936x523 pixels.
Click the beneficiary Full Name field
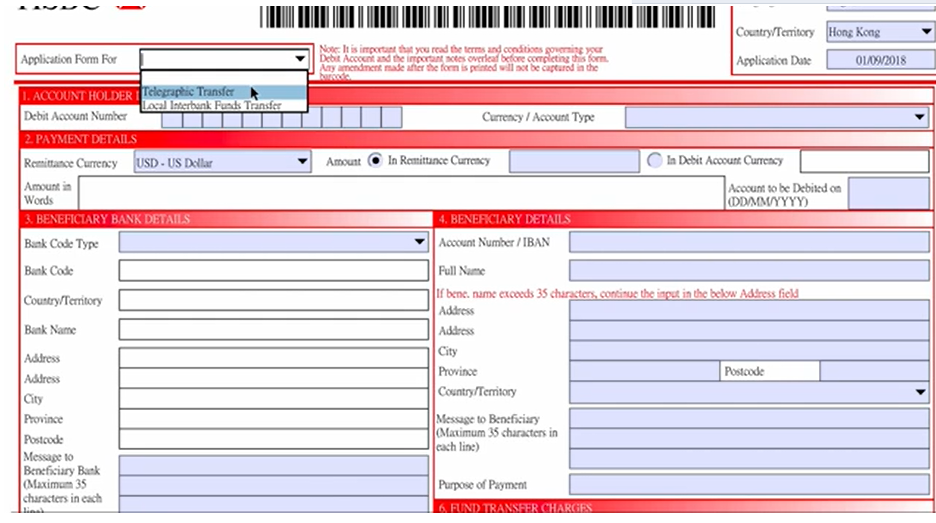748,271
